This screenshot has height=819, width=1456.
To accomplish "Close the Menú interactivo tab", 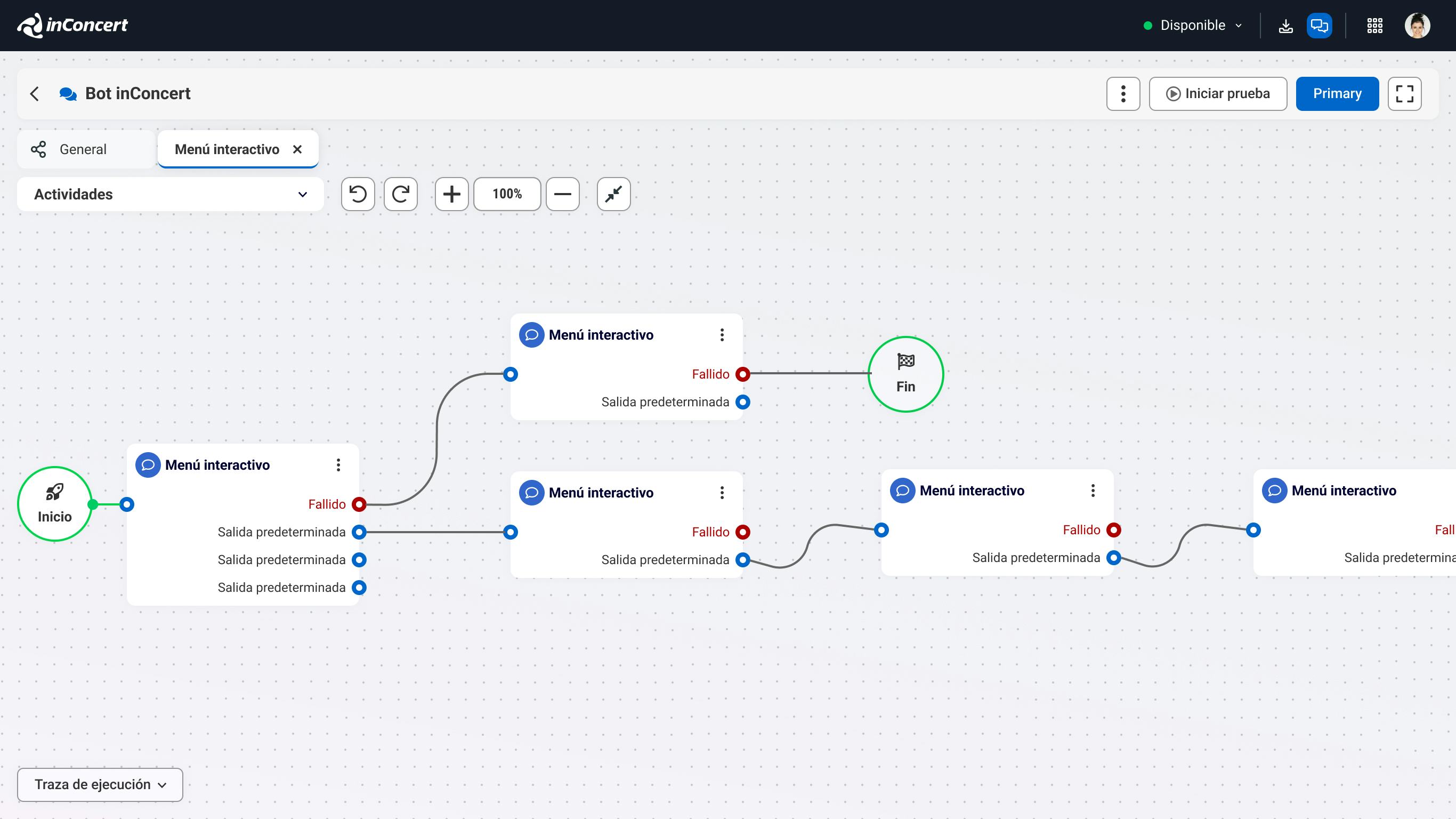I will (298, 149).
